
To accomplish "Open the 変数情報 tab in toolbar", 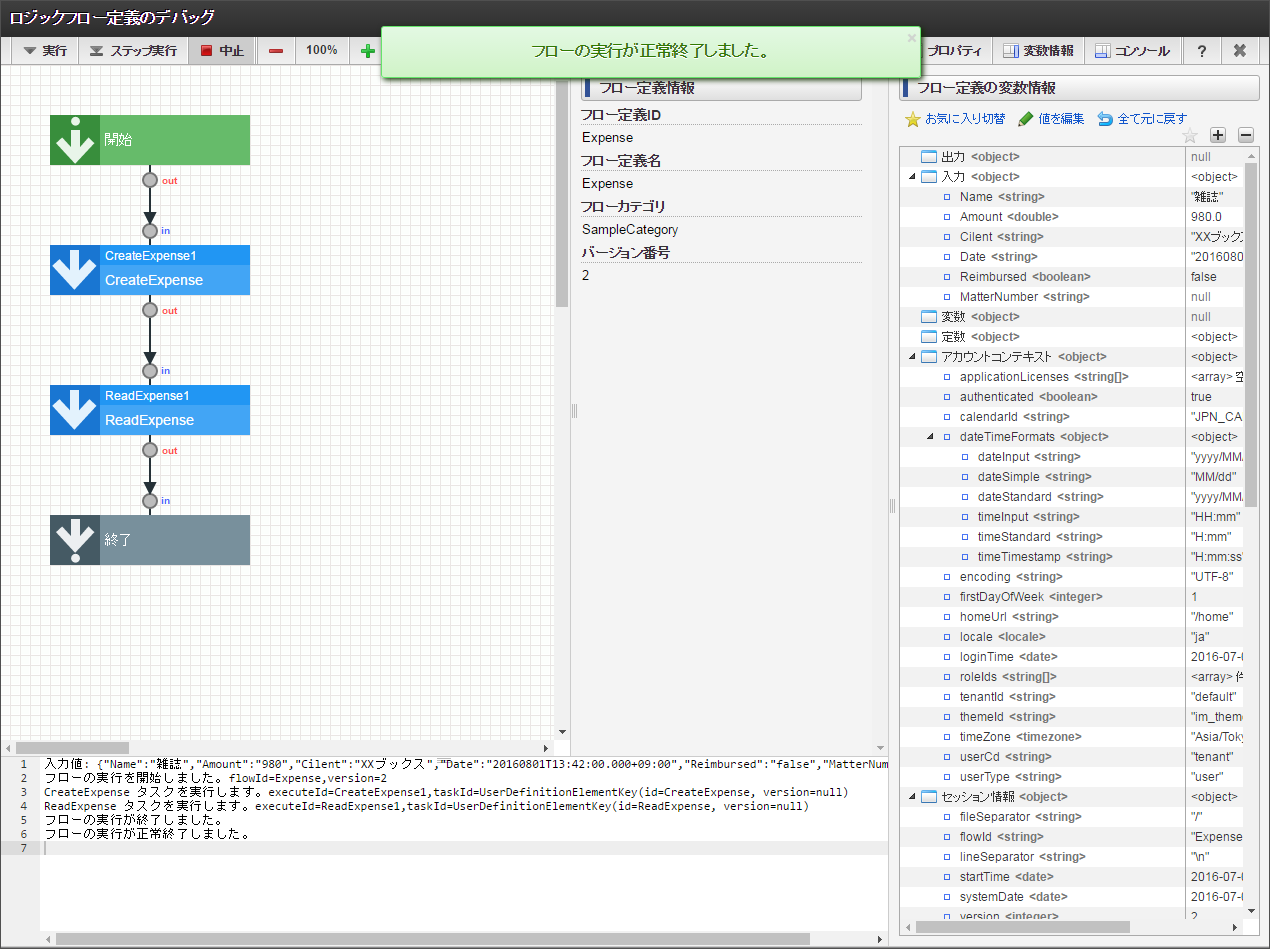I will point(1038,50).
